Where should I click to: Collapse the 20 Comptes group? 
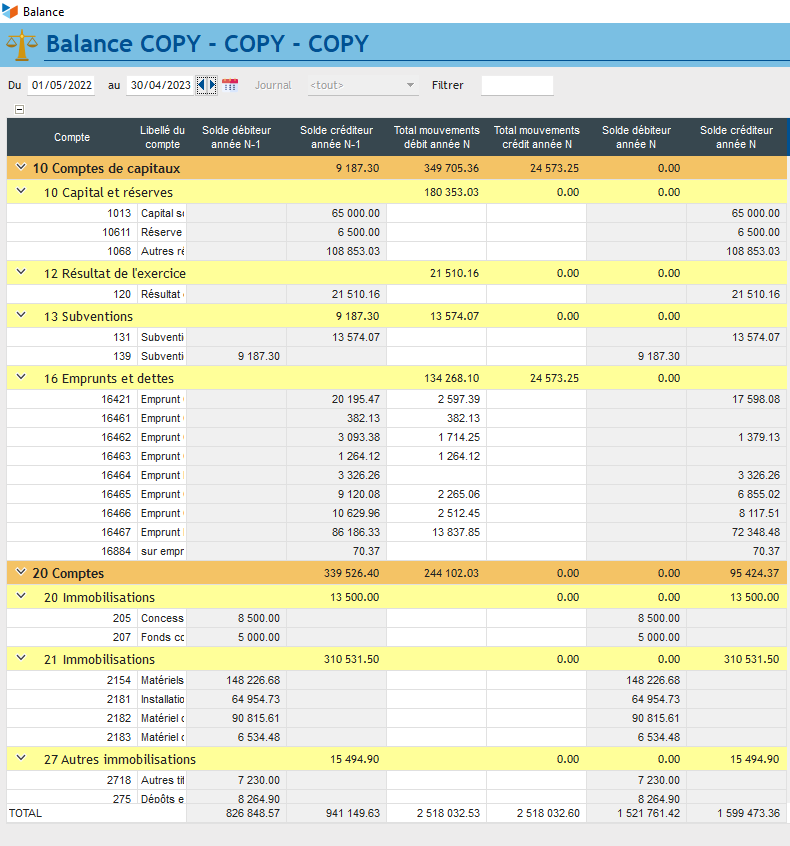click(19, 573)
